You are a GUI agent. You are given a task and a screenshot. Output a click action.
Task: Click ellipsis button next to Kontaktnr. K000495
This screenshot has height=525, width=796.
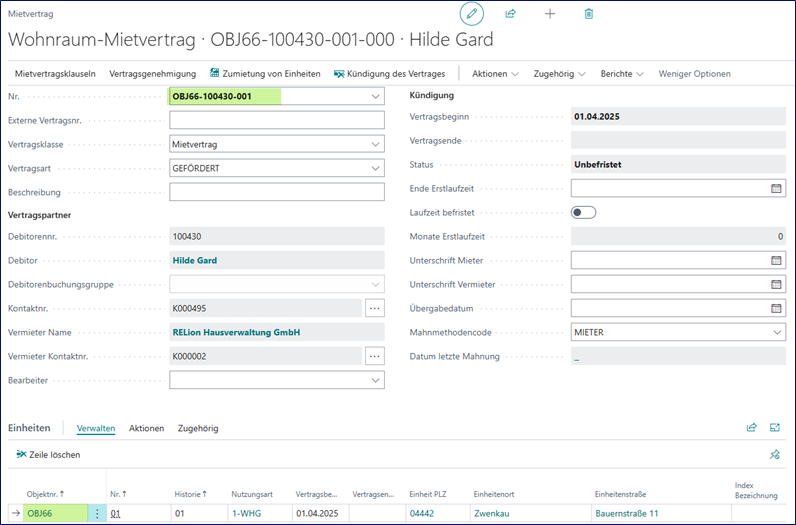pyautogui.click(x=375, y=308)
